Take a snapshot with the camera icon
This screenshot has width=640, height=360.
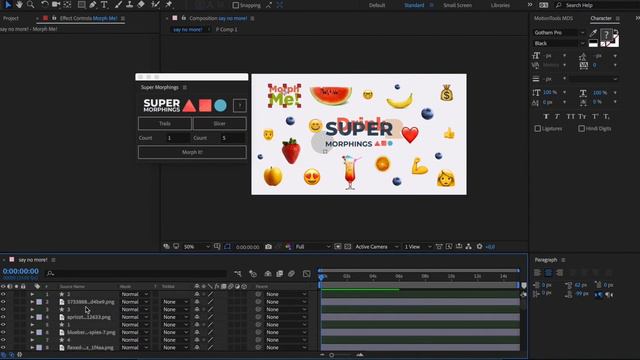tap(268, 247)
